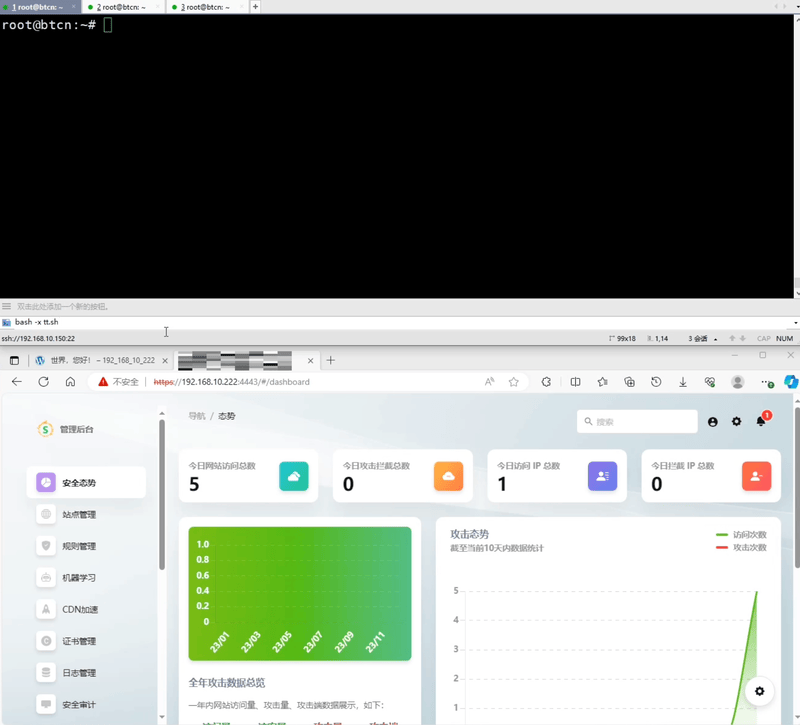Click the teal cloud icon on visits card
Viewport: 800px width, 725px height.
294,476
